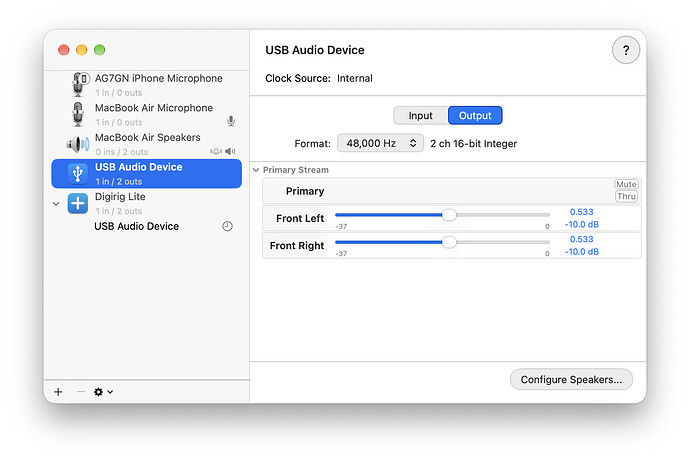The image size is (690, 460).
Task: Add a new audio device with plus button
Action: [58, 392]
